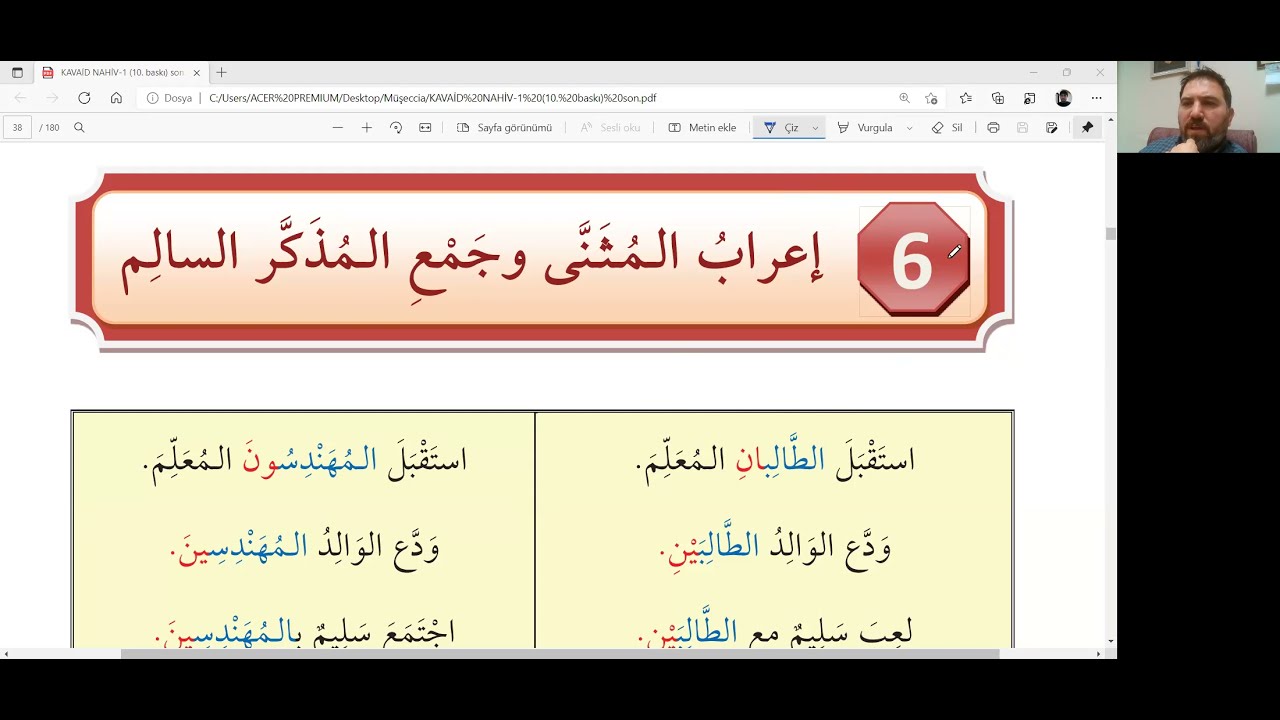Click the horizontal scroll right arrow
This screenshot has height=720, width=1280.
(1098, 654)
